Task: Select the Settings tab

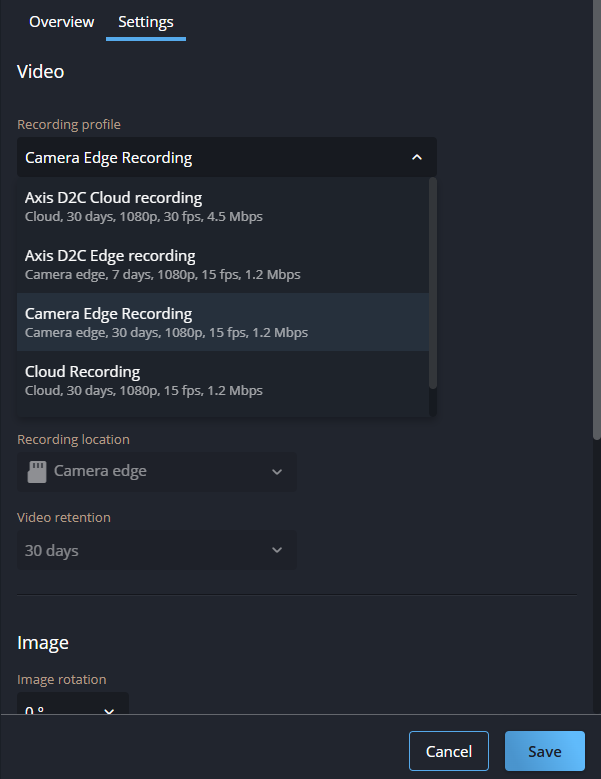Action: 145,22
